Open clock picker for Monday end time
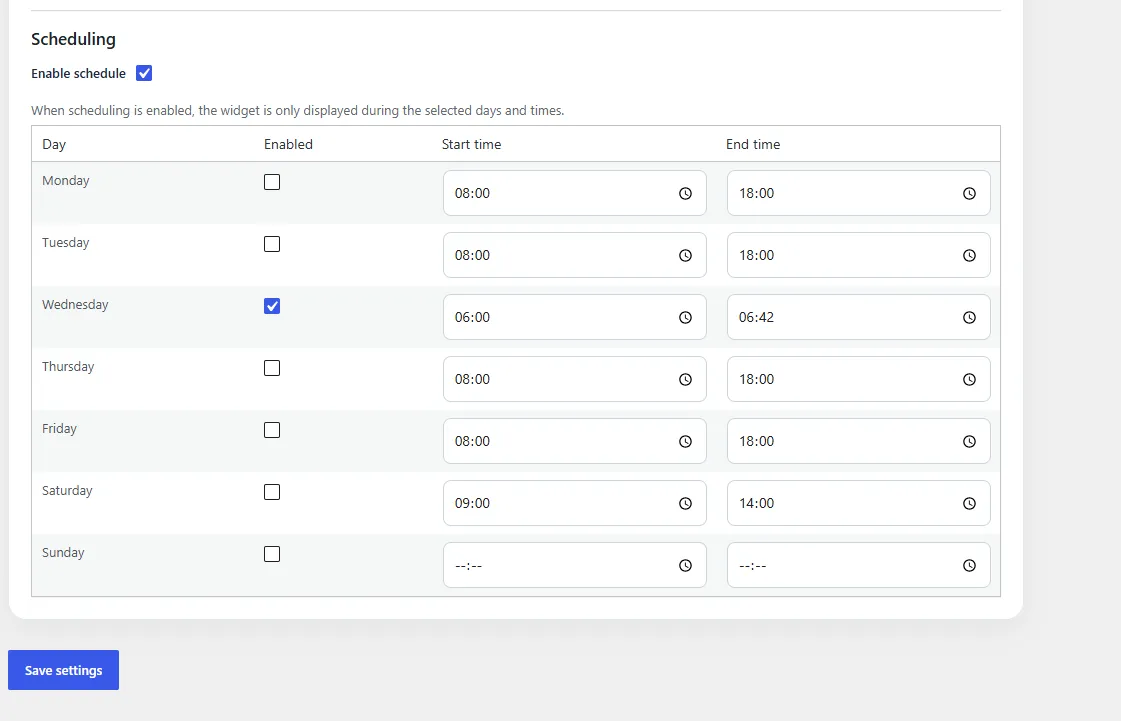1121x721 pixels. coord(969,193)
